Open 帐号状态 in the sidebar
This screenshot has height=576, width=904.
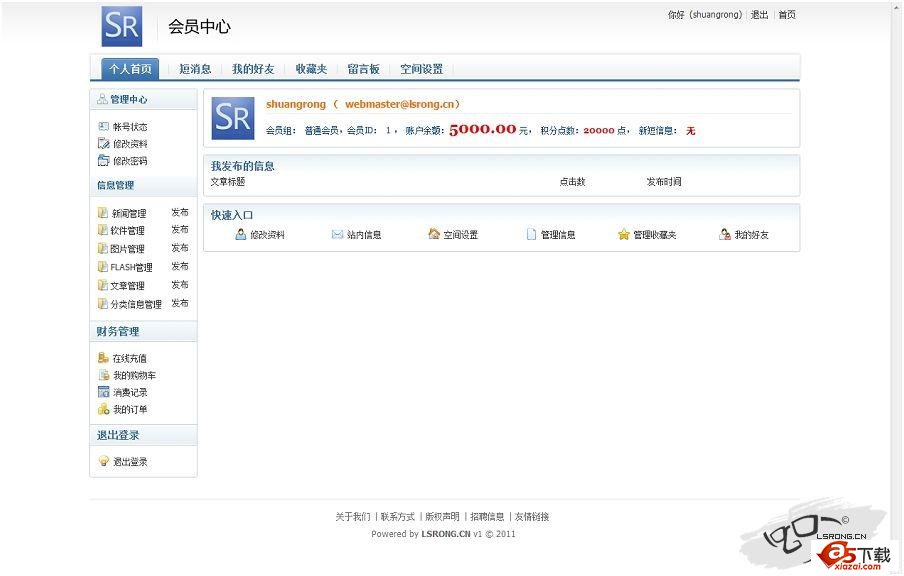130,127
